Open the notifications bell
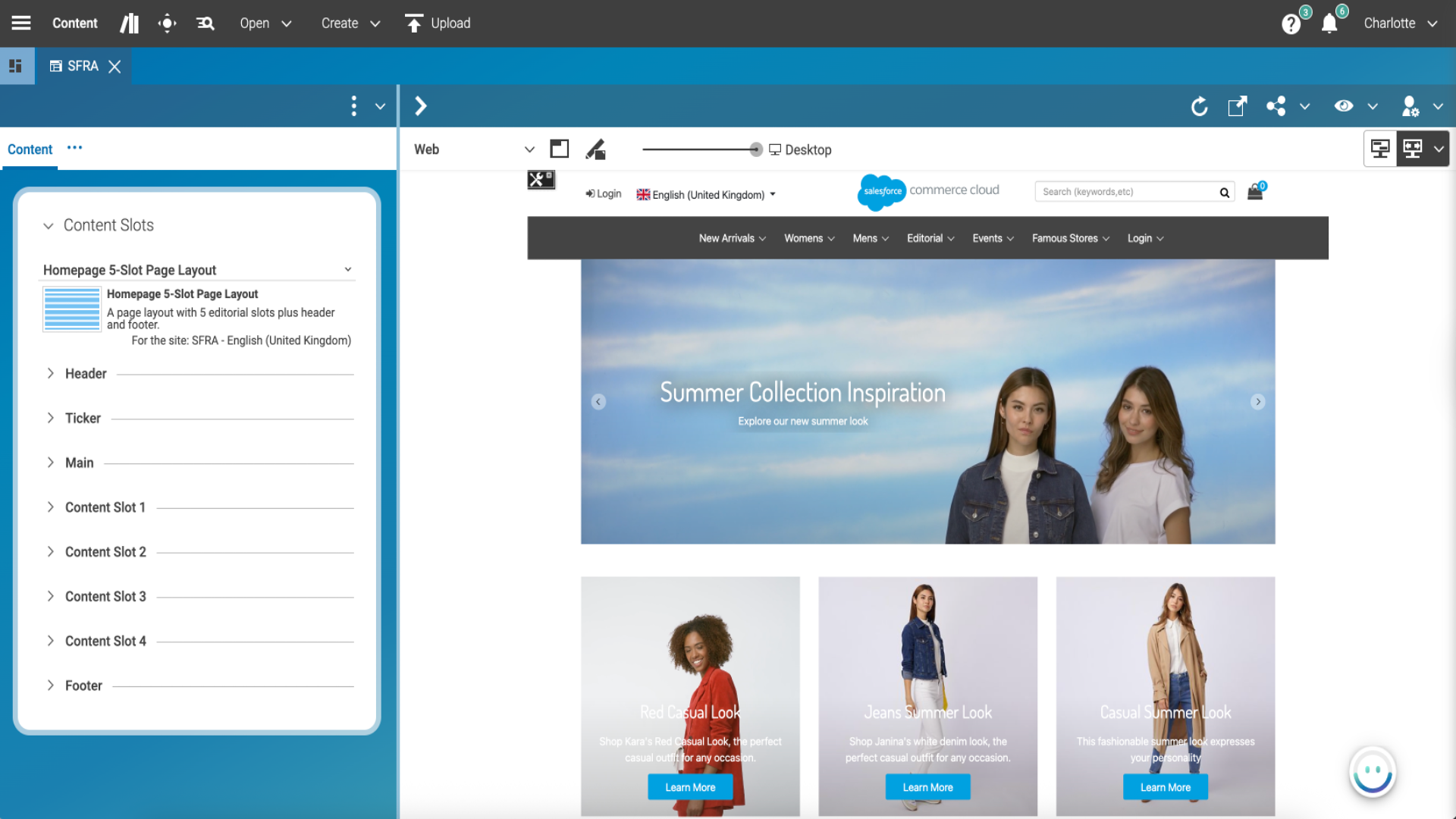Image resolution: width=1456 pixels, height=819 pixels. coord(1329,24)
